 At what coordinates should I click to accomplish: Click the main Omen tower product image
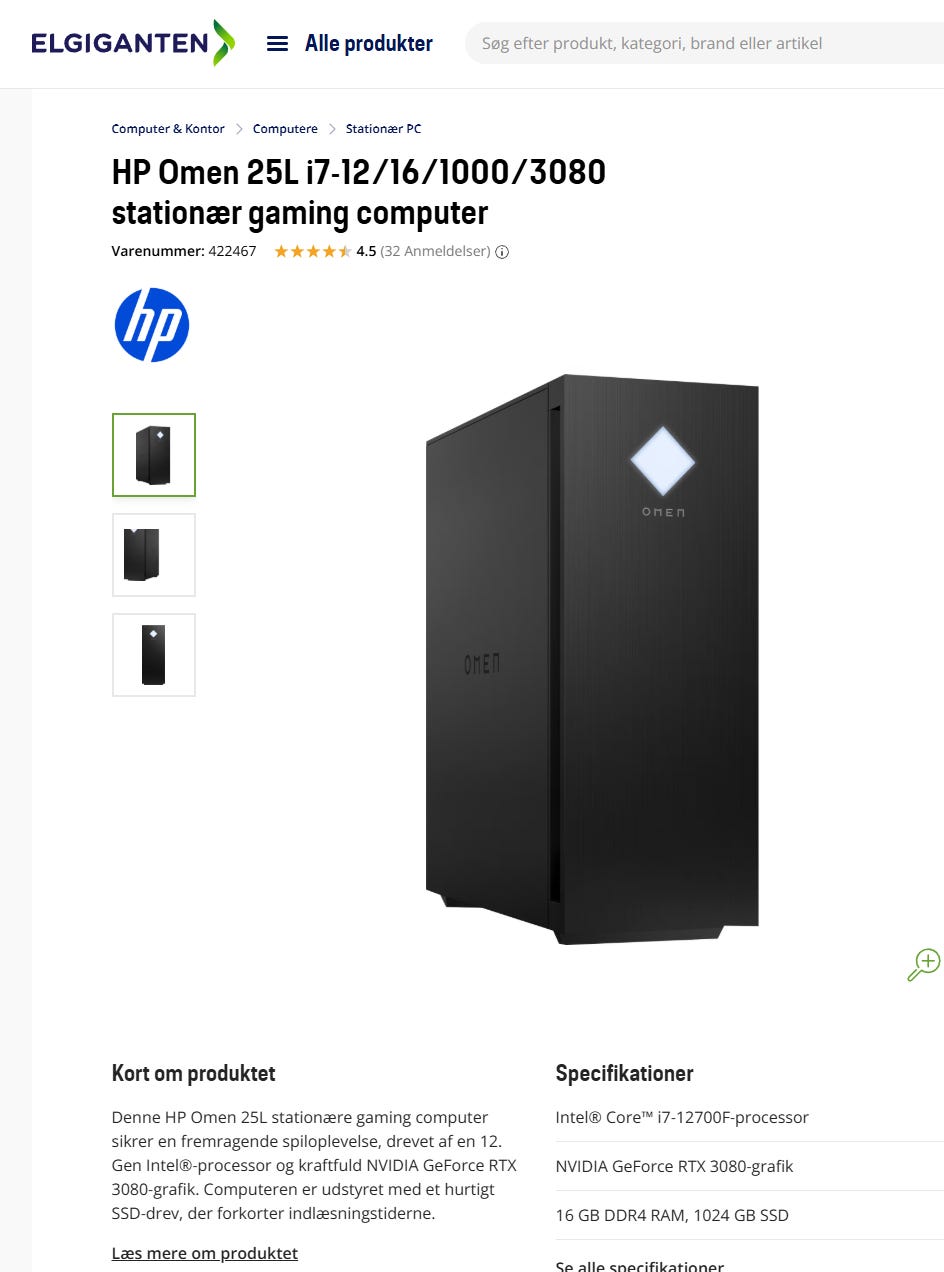tap(592, 660)
